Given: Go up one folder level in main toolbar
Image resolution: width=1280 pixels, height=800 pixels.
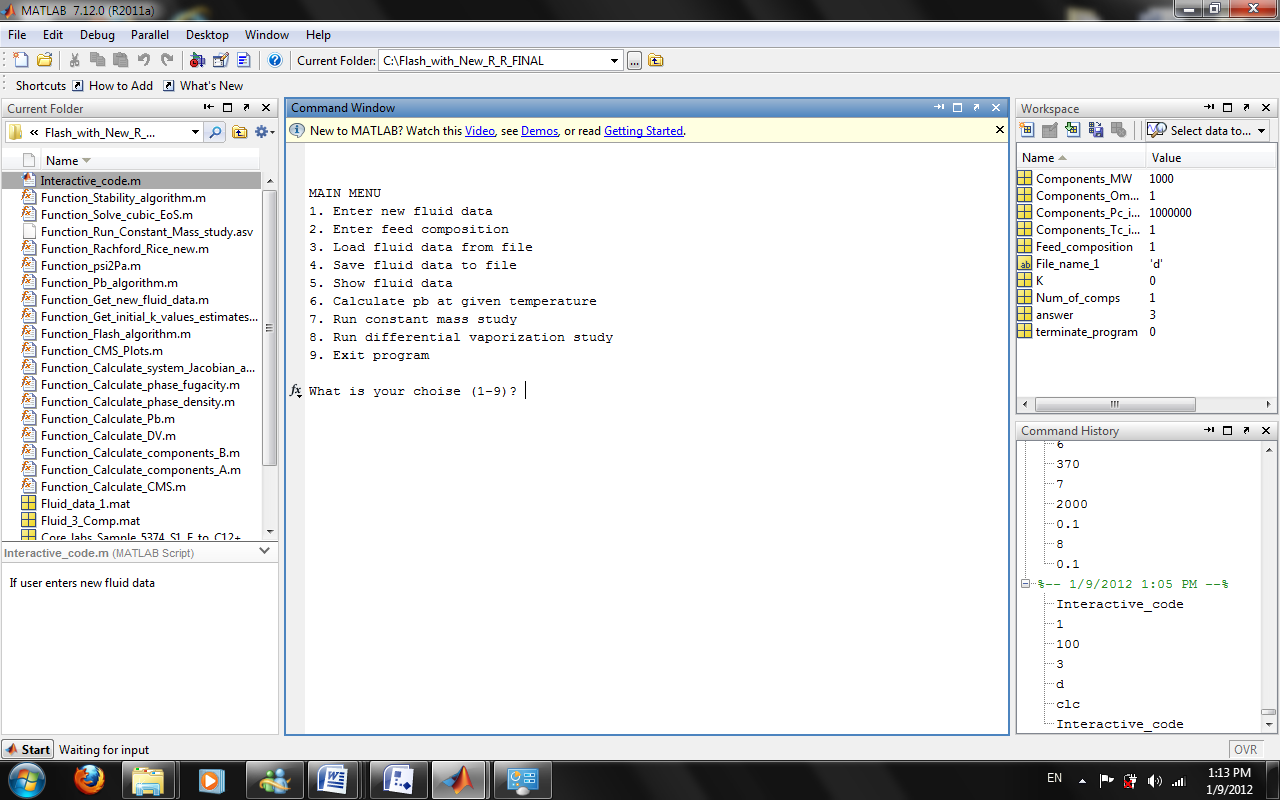Looking at the screenshot, I should tap(656, 61).
